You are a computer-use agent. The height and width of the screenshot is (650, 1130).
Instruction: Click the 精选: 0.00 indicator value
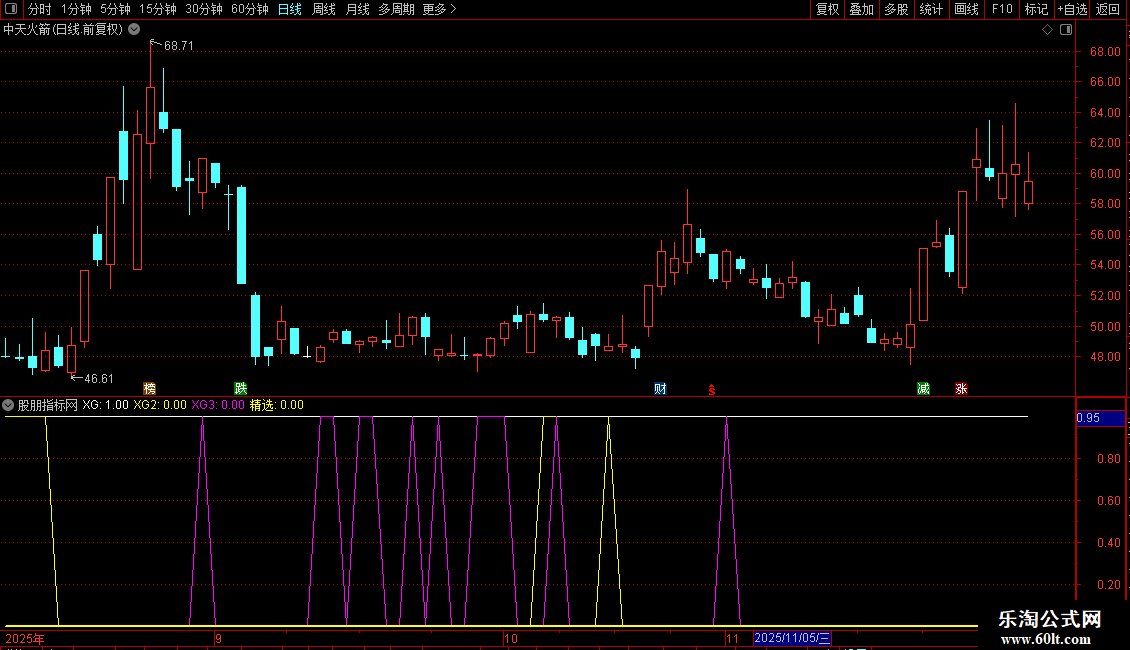pyautogui.click(x=277, y=405)
